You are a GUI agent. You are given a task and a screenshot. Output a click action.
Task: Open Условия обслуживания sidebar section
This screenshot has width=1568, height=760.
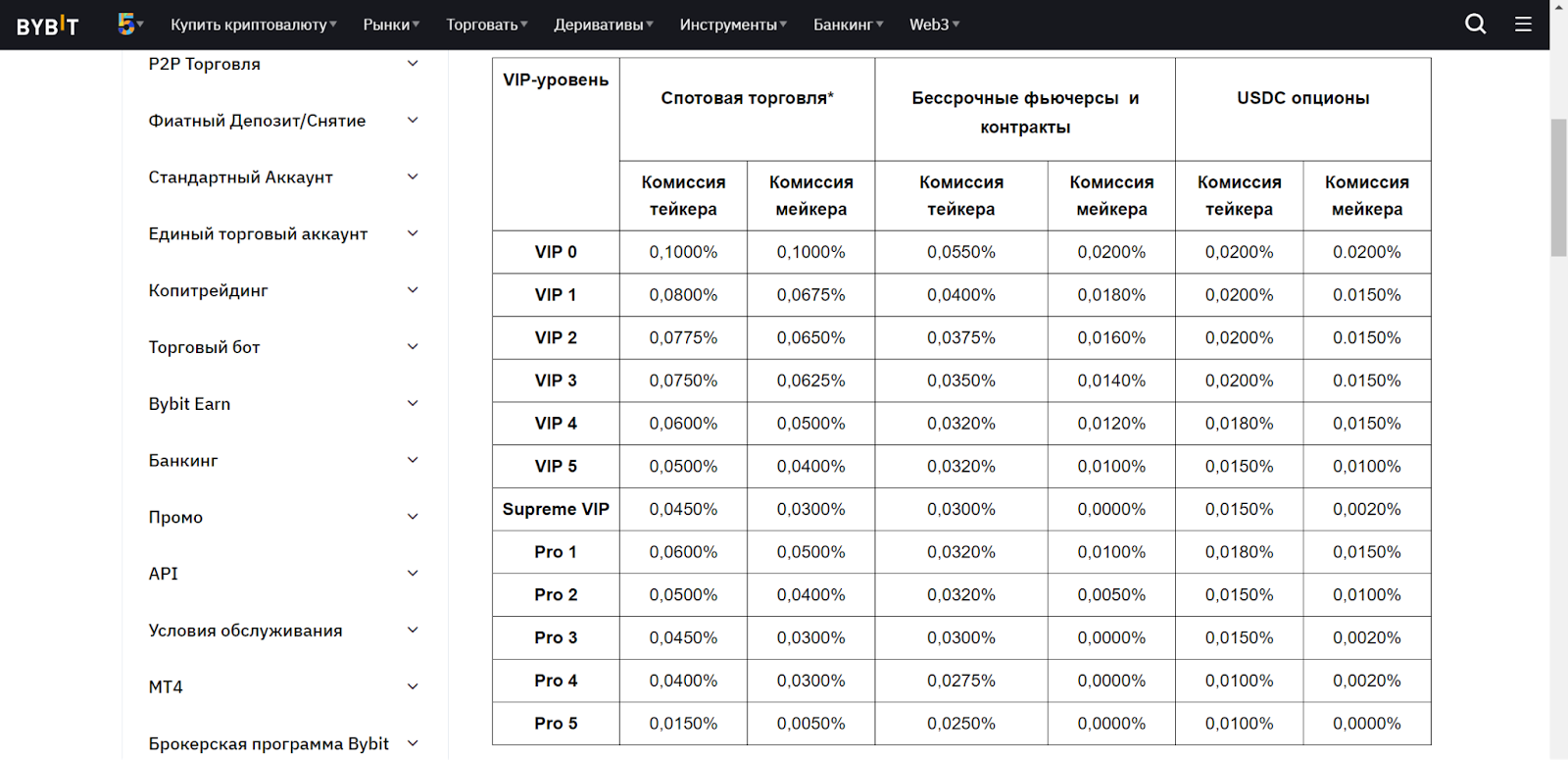[245, 631]
